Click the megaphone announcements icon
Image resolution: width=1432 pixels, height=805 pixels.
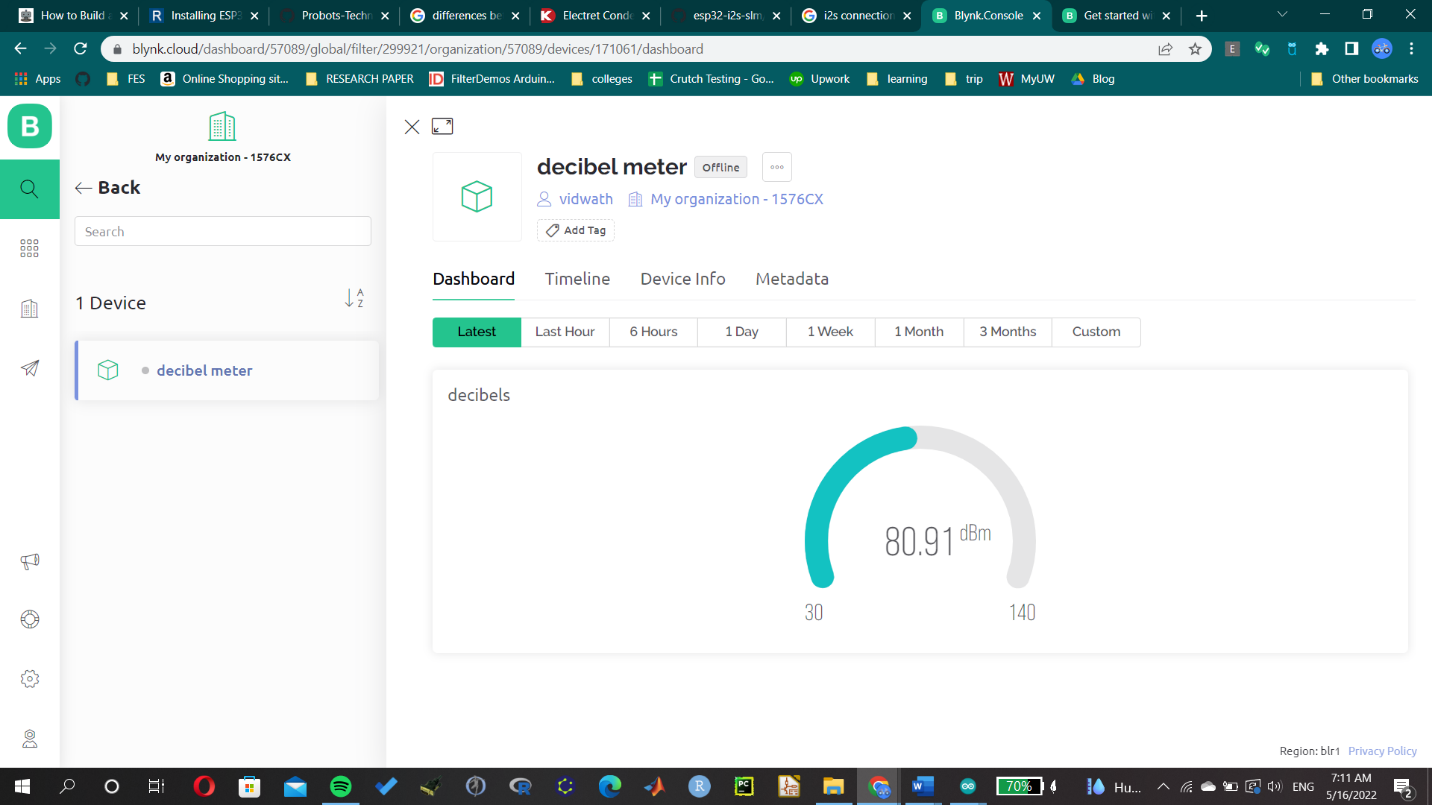pos(30,562)
